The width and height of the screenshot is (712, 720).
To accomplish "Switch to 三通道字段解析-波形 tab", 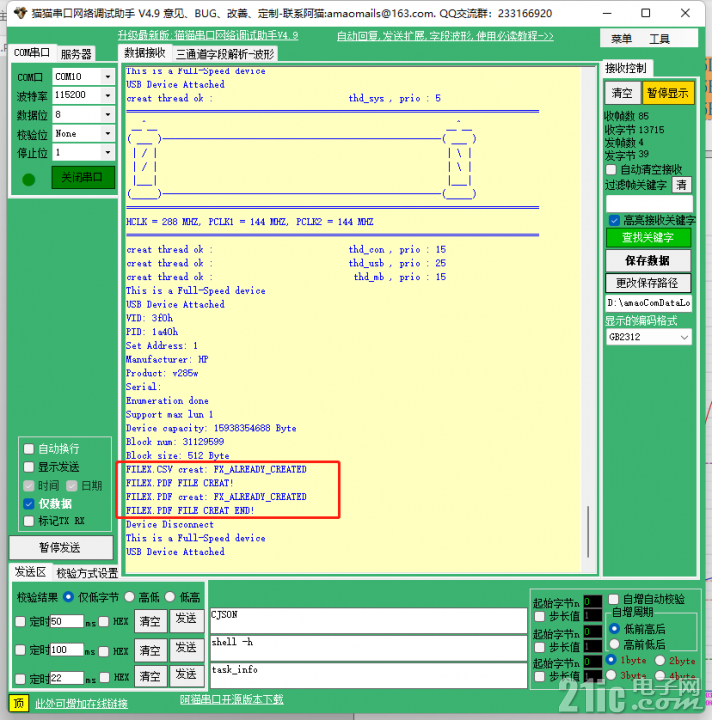I will (x=225, y=54).
